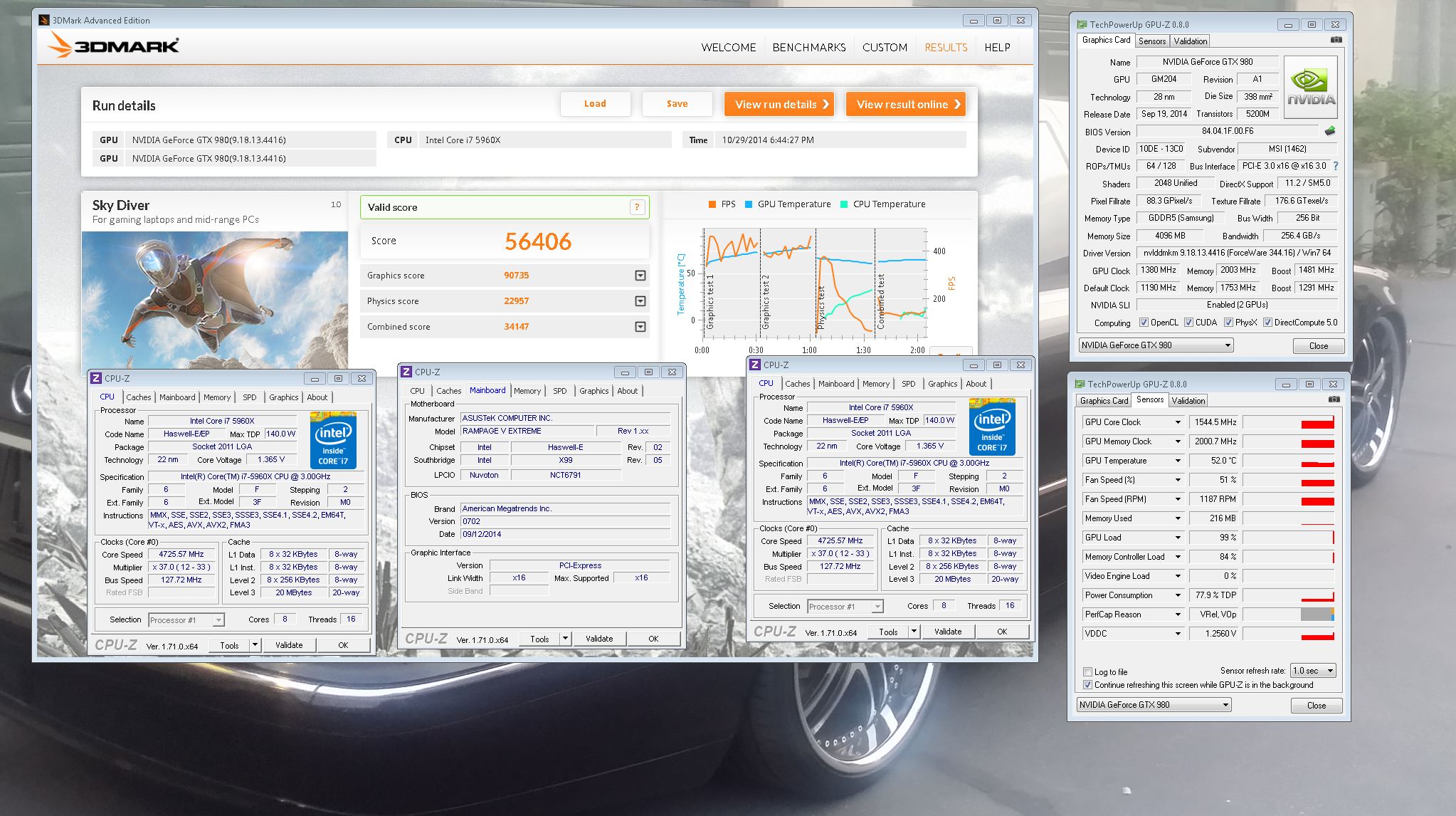Image resolution: width=1456 pixels, height=816 pixels.
Task: Click the GPU-Z camera screenshot icon in top window
Action: [x=1336, y=40]
